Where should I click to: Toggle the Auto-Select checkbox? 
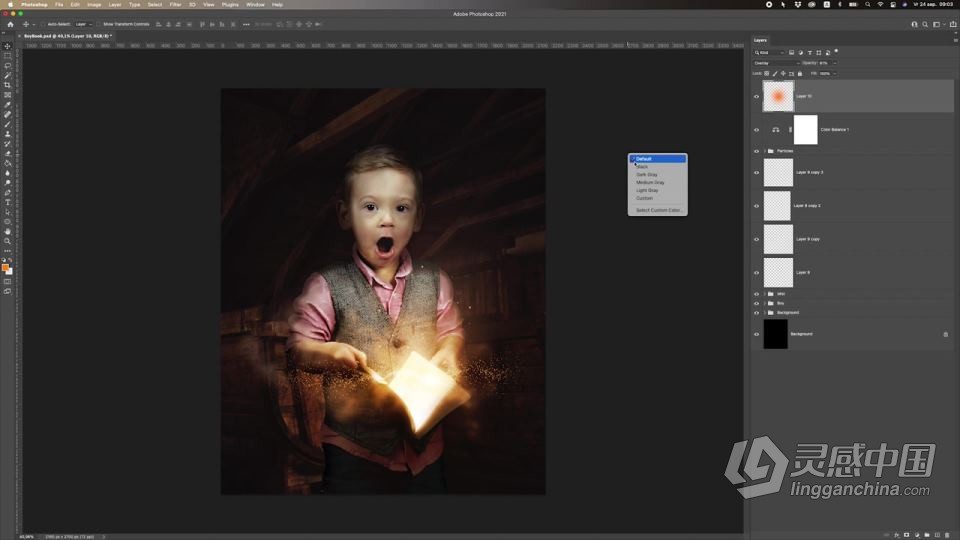(44, 24)
